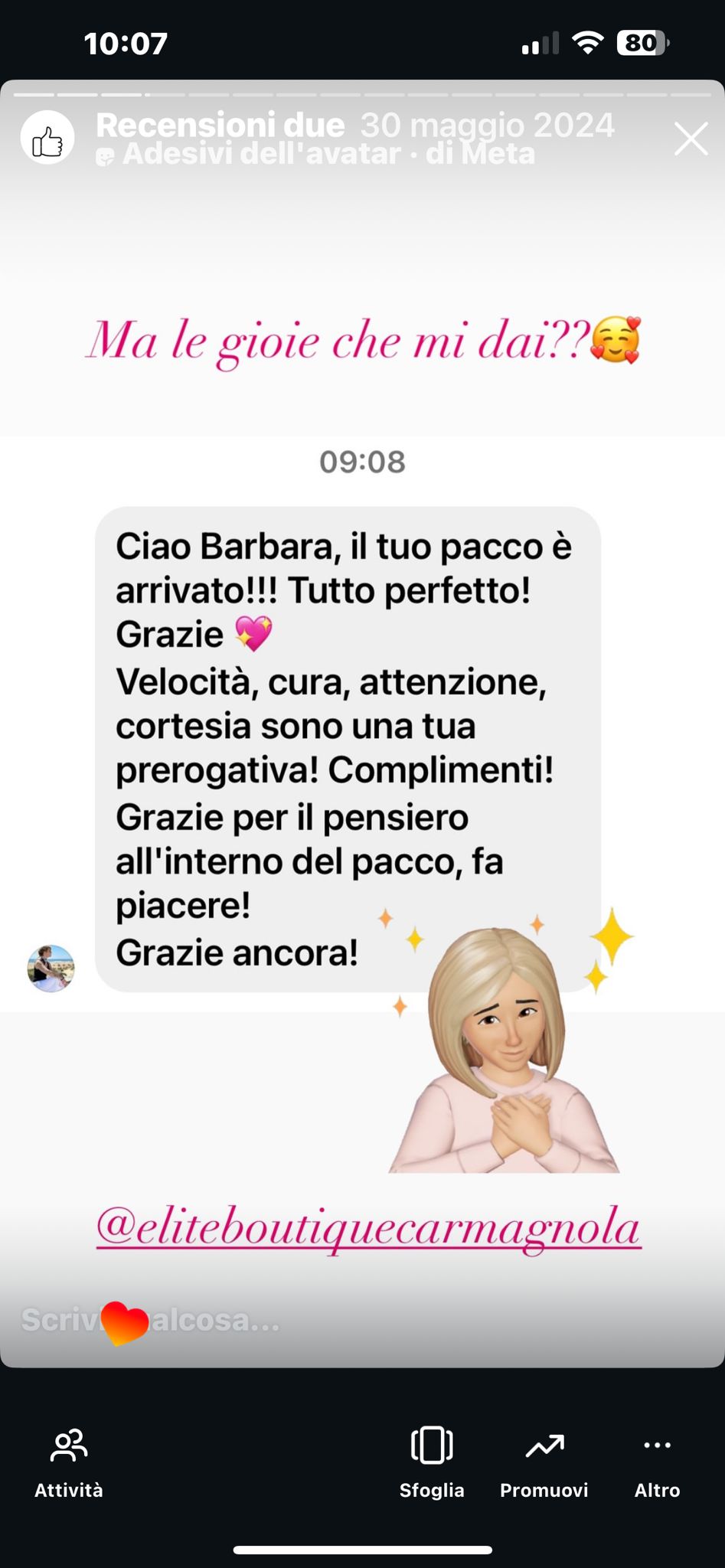Tap the thumbs-up highlight cover icon
The image size is (725, 1568).
[x=47, y=138]
